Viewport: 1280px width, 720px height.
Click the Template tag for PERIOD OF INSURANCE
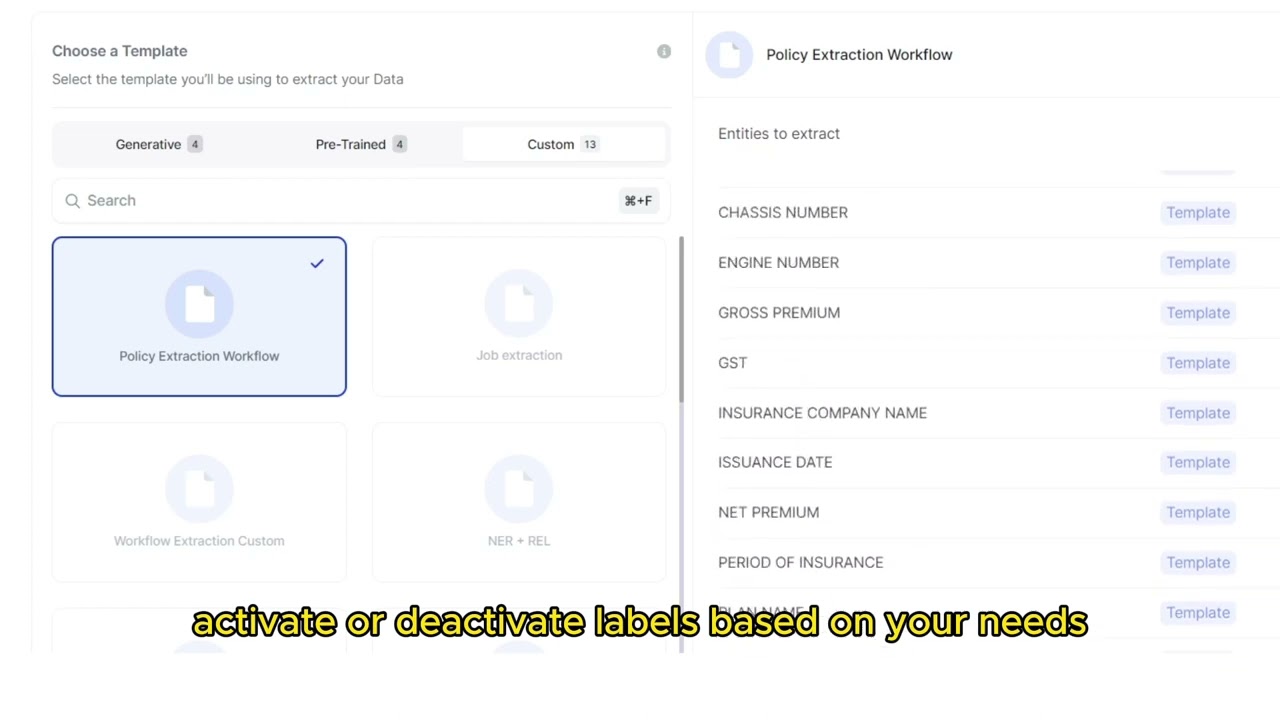(x=1198, y=562)
